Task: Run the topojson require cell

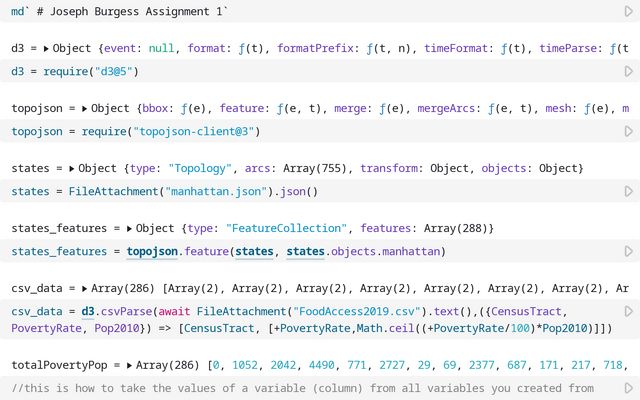Action: [x=629, y=131]
